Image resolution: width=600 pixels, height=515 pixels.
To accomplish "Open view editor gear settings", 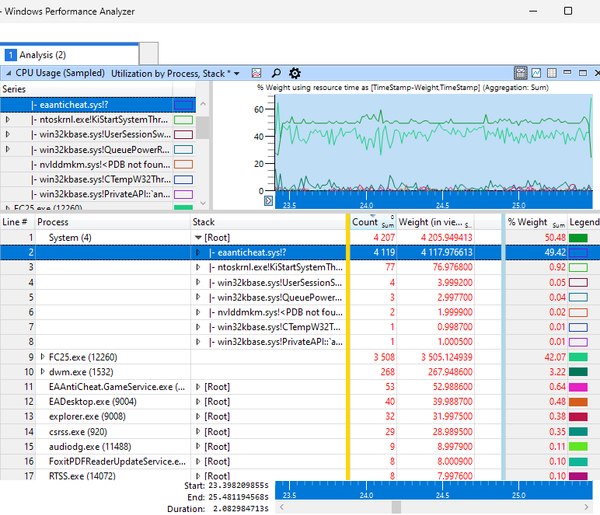I will point(294,73).
